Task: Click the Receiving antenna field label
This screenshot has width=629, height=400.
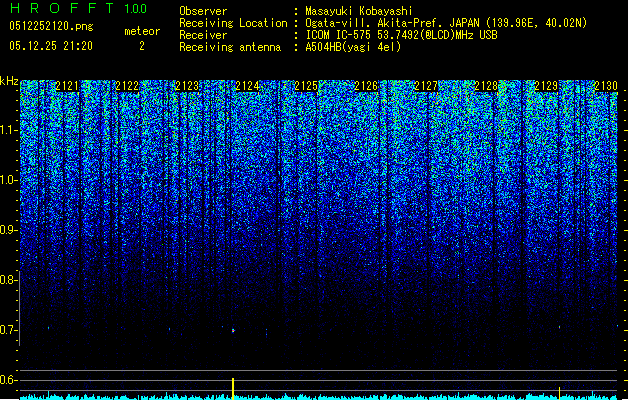Action: click(x=230, y=47)
